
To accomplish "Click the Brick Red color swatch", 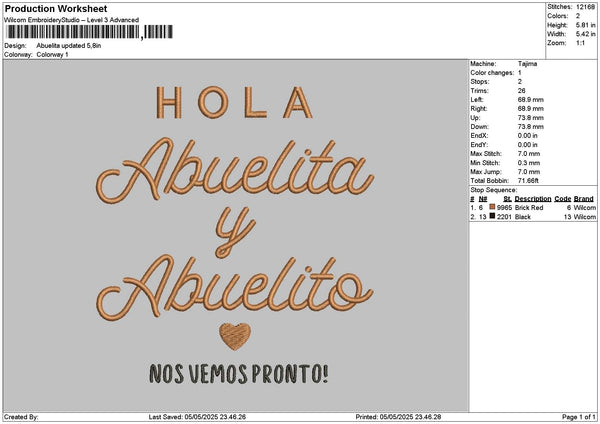I will [492, 206].
